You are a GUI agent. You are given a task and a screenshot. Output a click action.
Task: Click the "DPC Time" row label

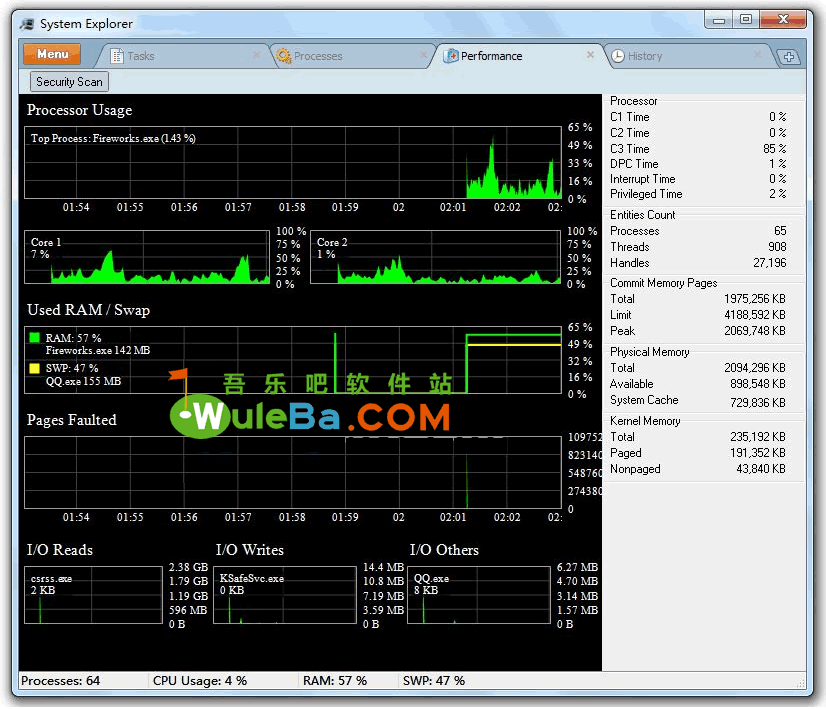pyautogui.click(x=634, y=164)
